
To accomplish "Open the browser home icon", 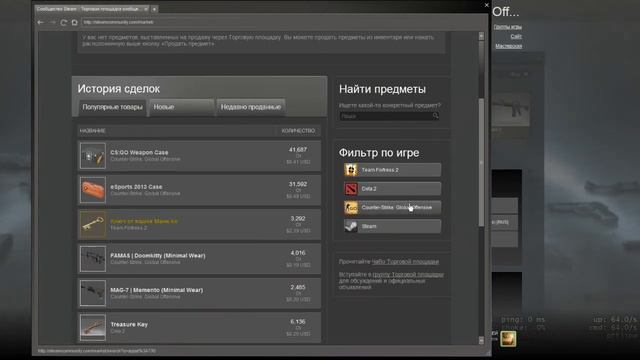I will click(x=74, y=22).
